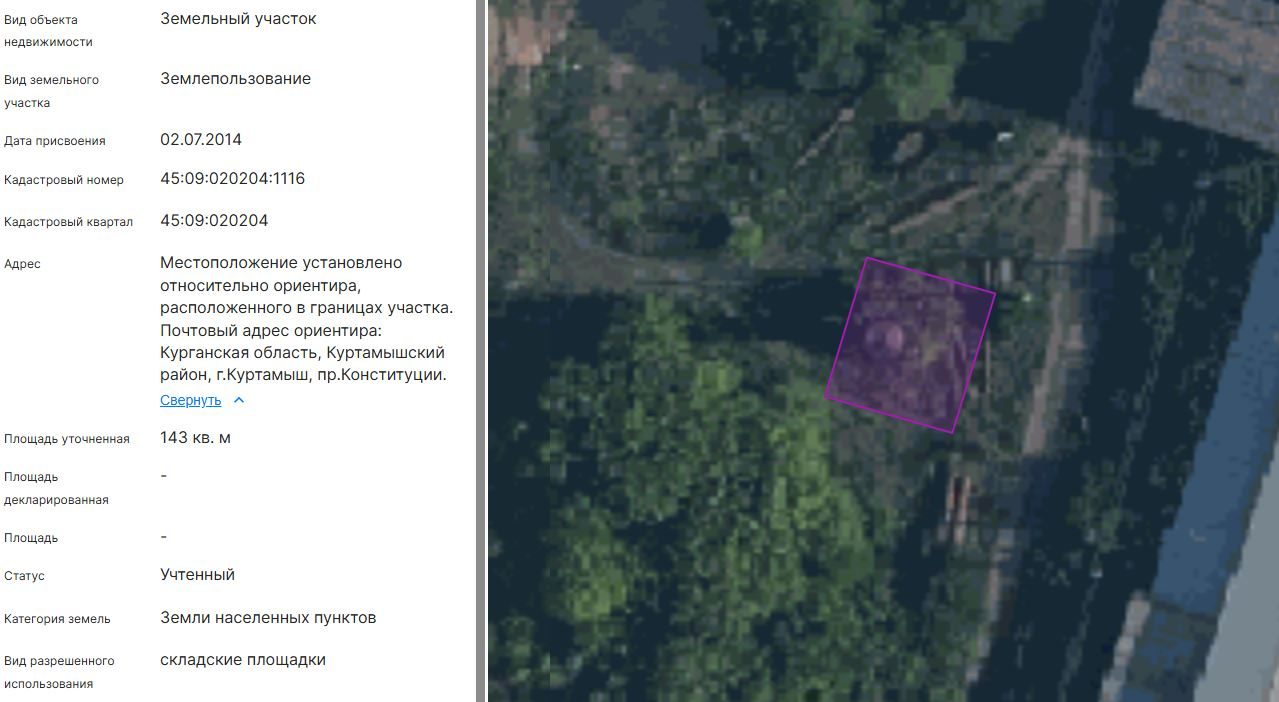This screenshot has height=702, width=1279.
Task: Select the Землепользование parcel type value
Action: pyautogui.click(x=235, y=79)
